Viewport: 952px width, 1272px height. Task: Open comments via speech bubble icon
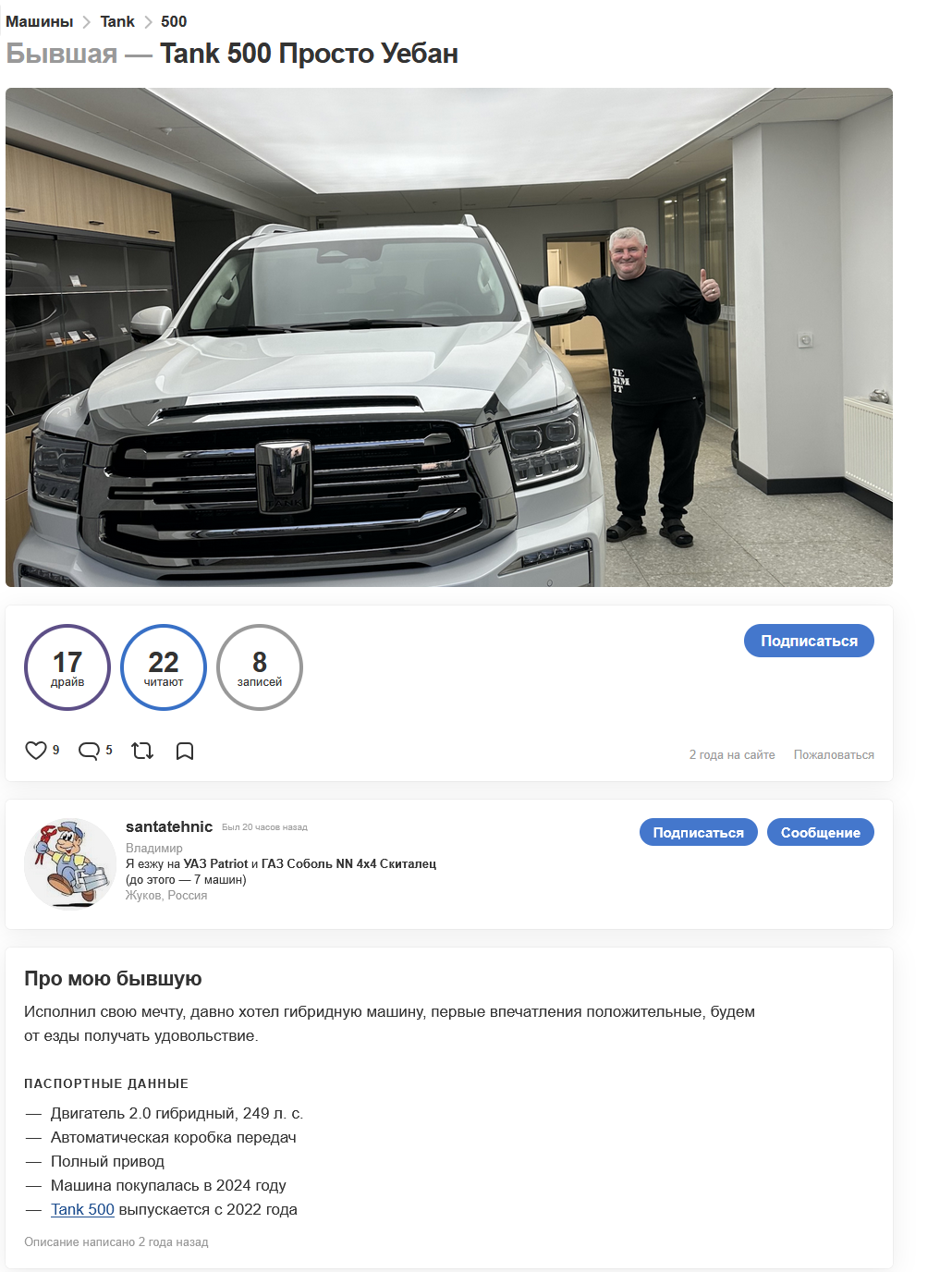[x=89, y=751]
